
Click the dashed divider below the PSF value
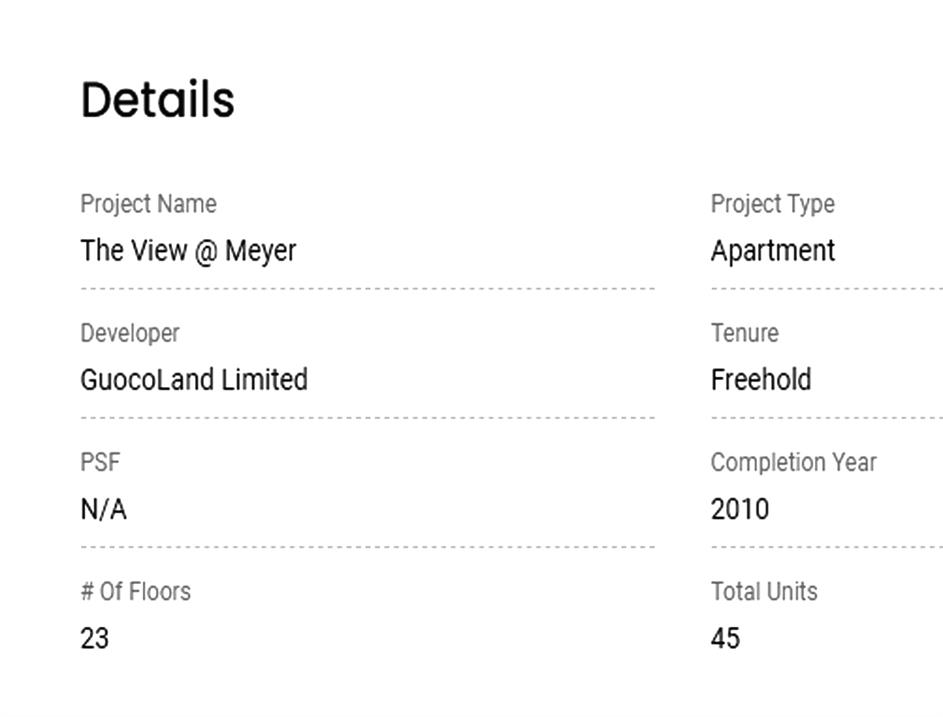coord(367,547)
